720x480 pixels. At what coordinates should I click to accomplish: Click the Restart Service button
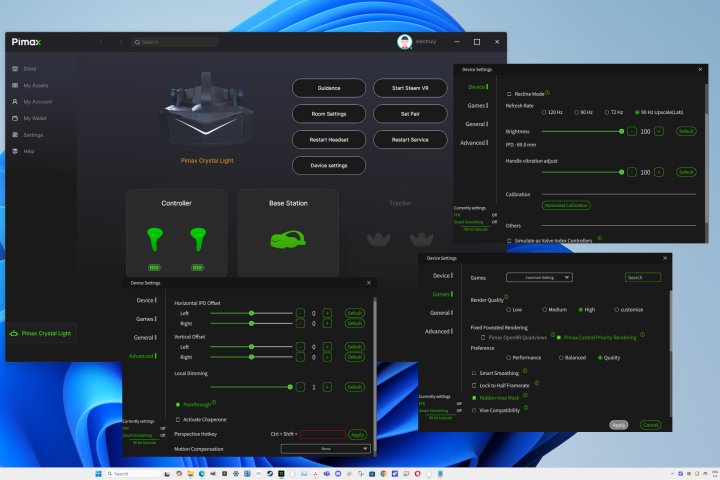(410, 140)
